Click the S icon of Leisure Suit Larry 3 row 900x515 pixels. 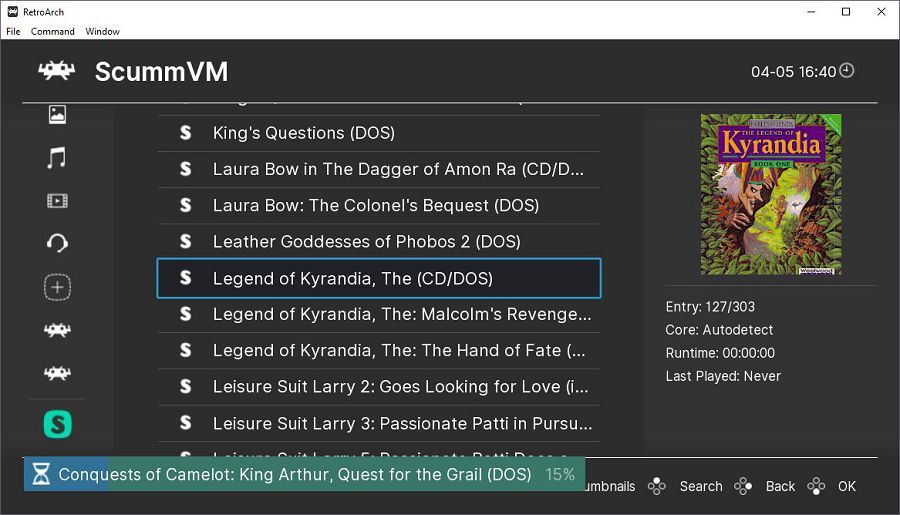185,423
